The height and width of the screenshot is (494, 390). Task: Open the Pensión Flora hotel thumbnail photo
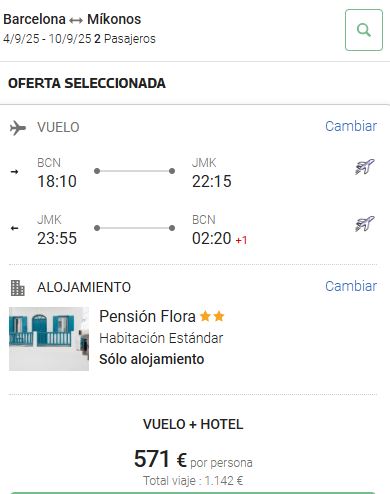(49, 339)
